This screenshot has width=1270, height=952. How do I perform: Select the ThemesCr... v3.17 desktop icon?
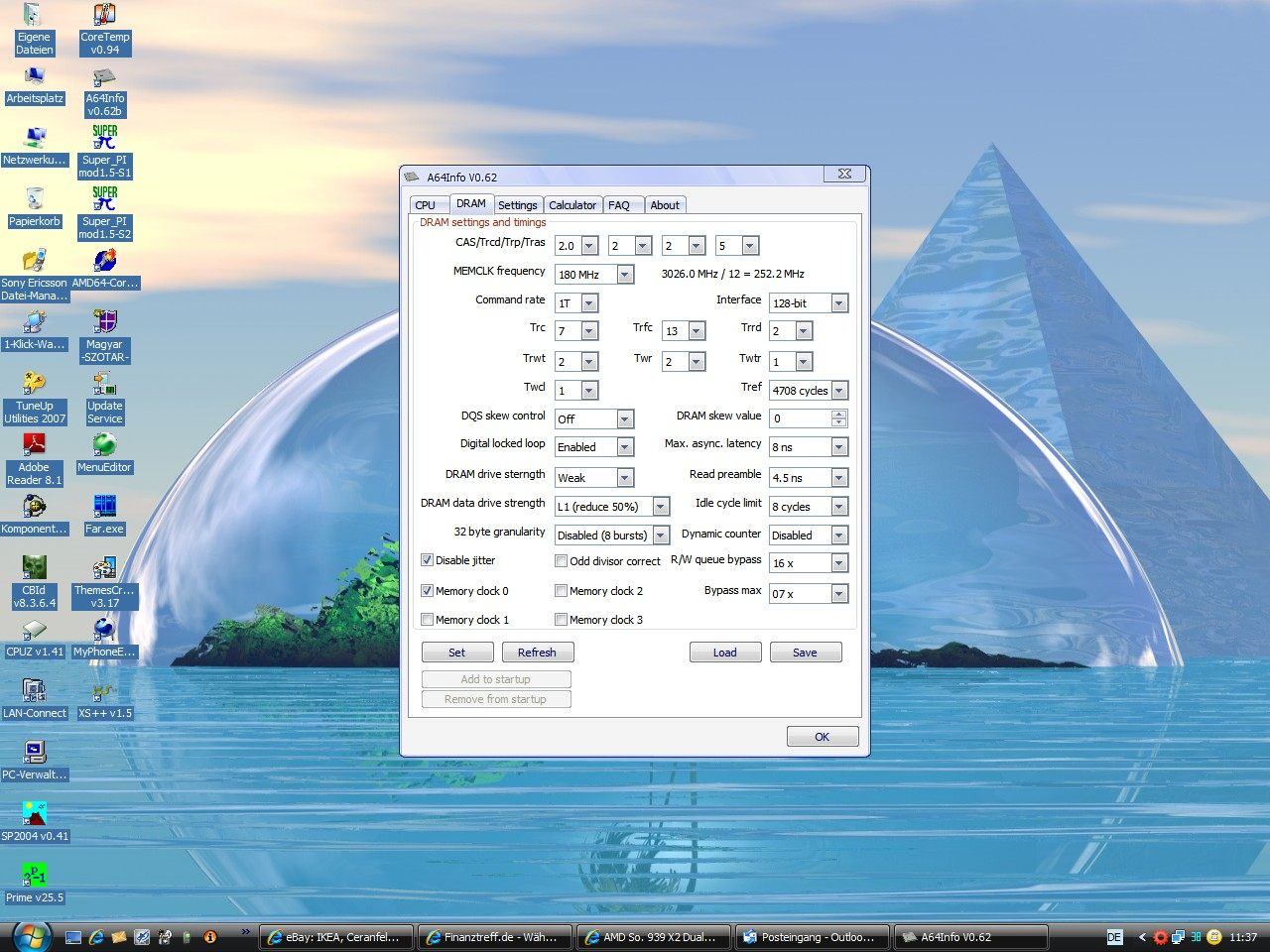click(105, 582)
